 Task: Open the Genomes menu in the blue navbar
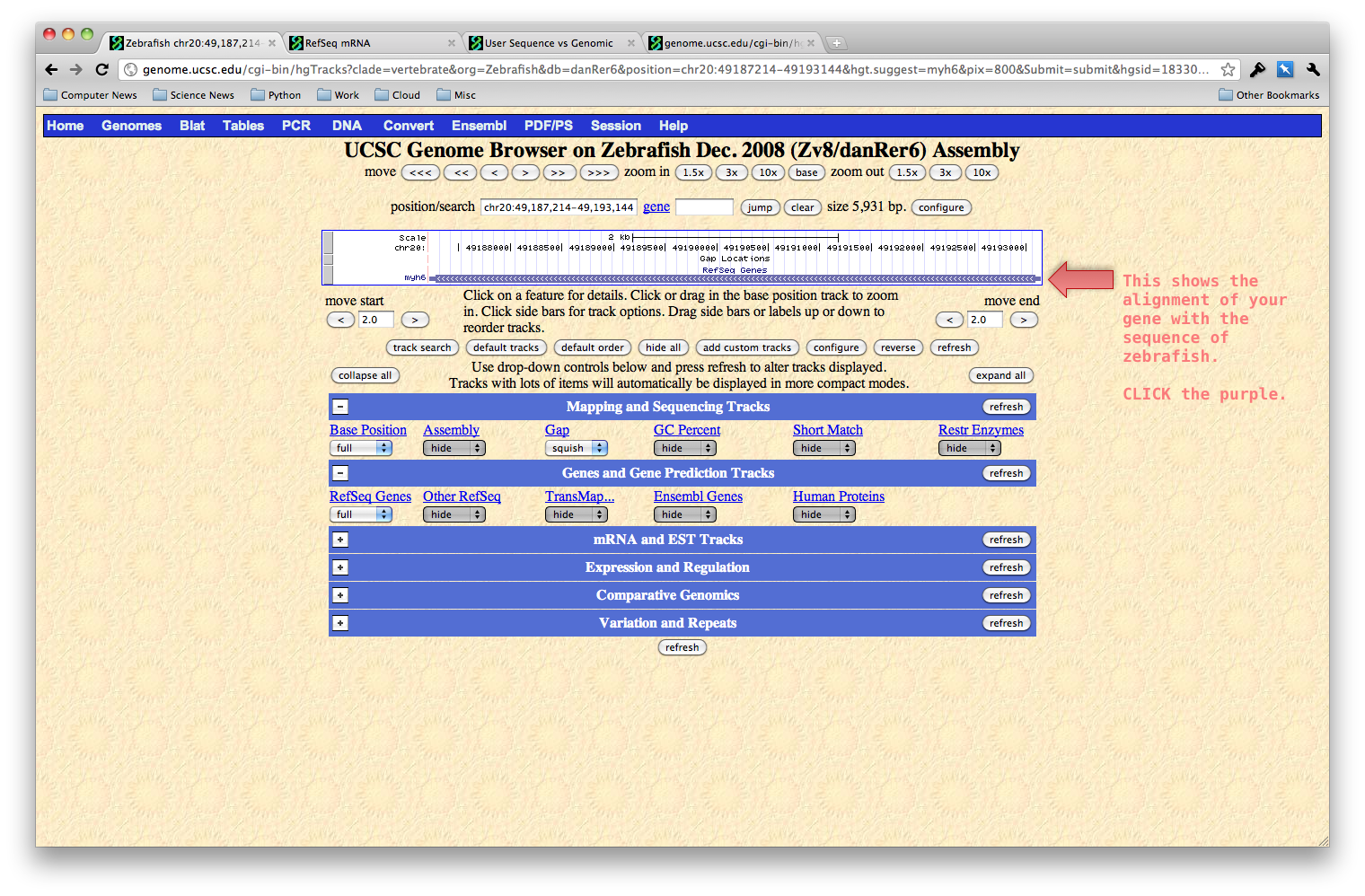(131, 126)
